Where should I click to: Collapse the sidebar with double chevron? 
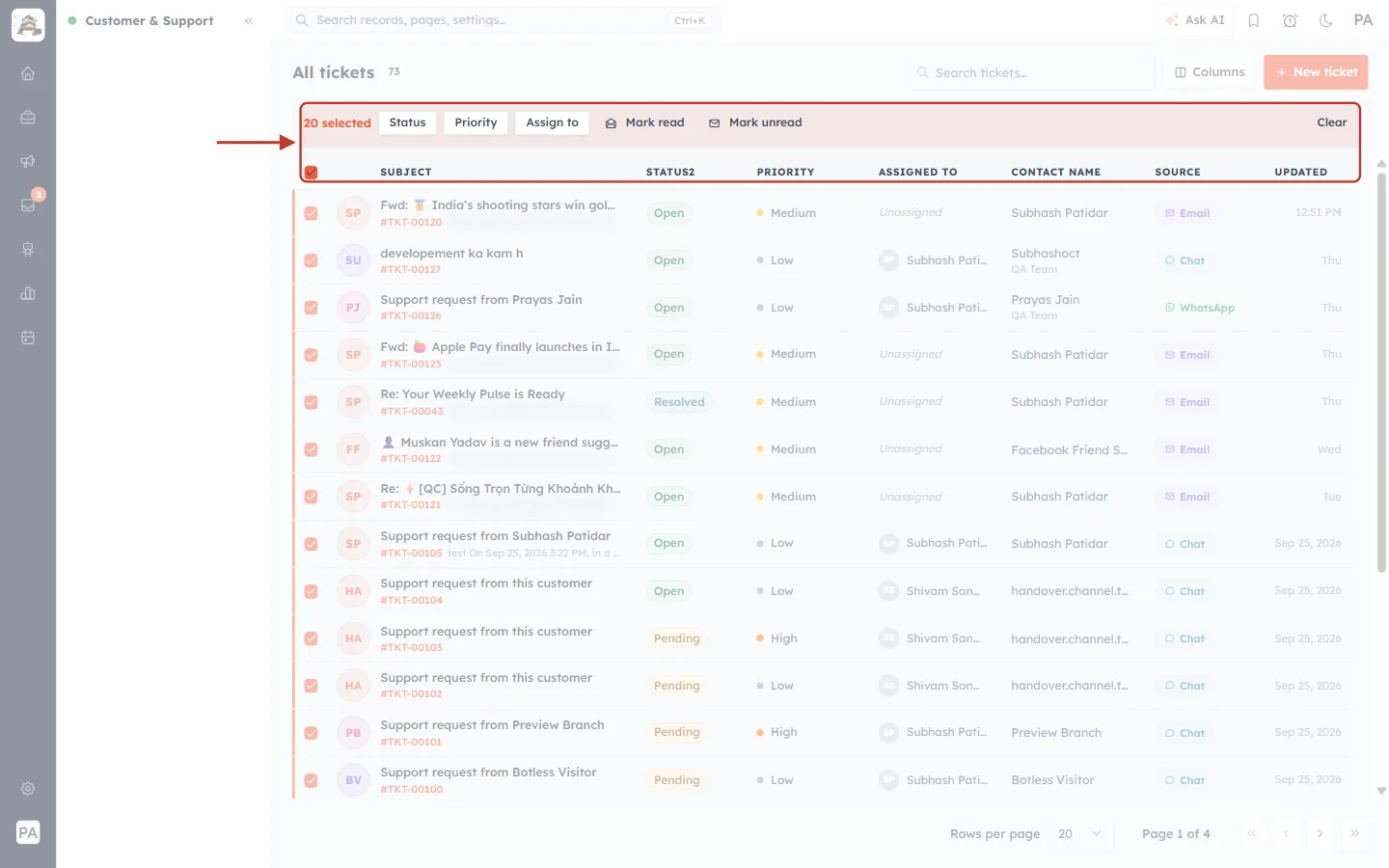click(x=249, y=20)
